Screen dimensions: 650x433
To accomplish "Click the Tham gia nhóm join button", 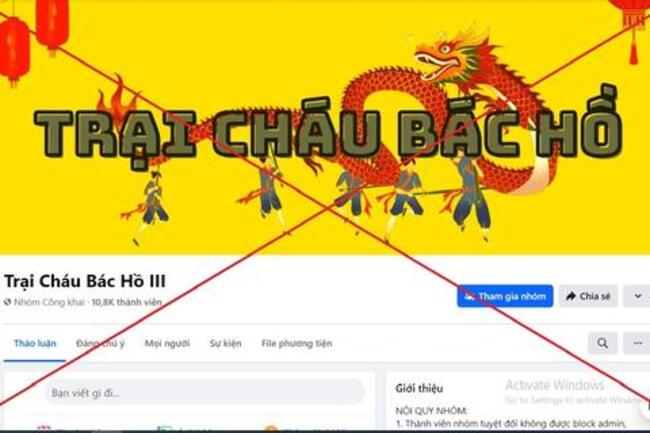I will coord(505,296).
